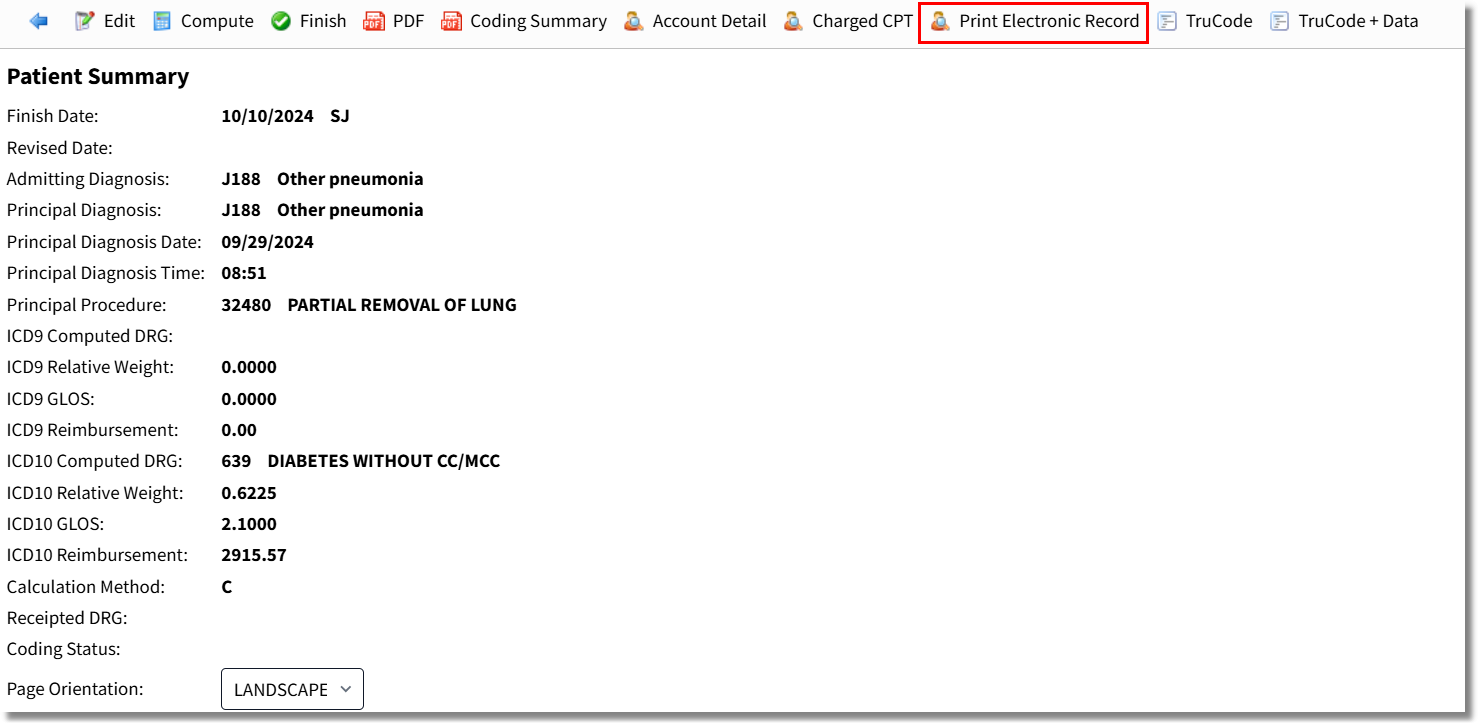Click ICD10 Reimbursement value 2915.57
The height and width of the screenshot is (725, 1478).
click(254, 555)
